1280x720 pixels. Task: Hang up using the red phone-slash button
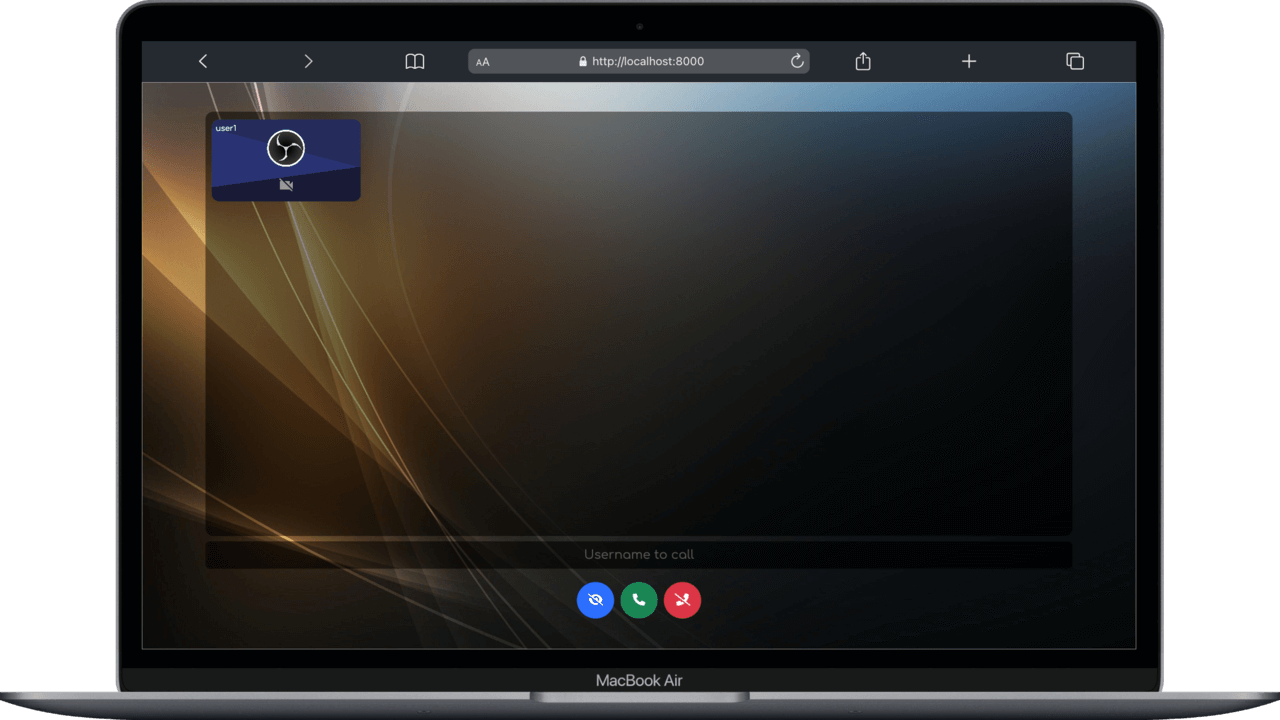(683, 600)
